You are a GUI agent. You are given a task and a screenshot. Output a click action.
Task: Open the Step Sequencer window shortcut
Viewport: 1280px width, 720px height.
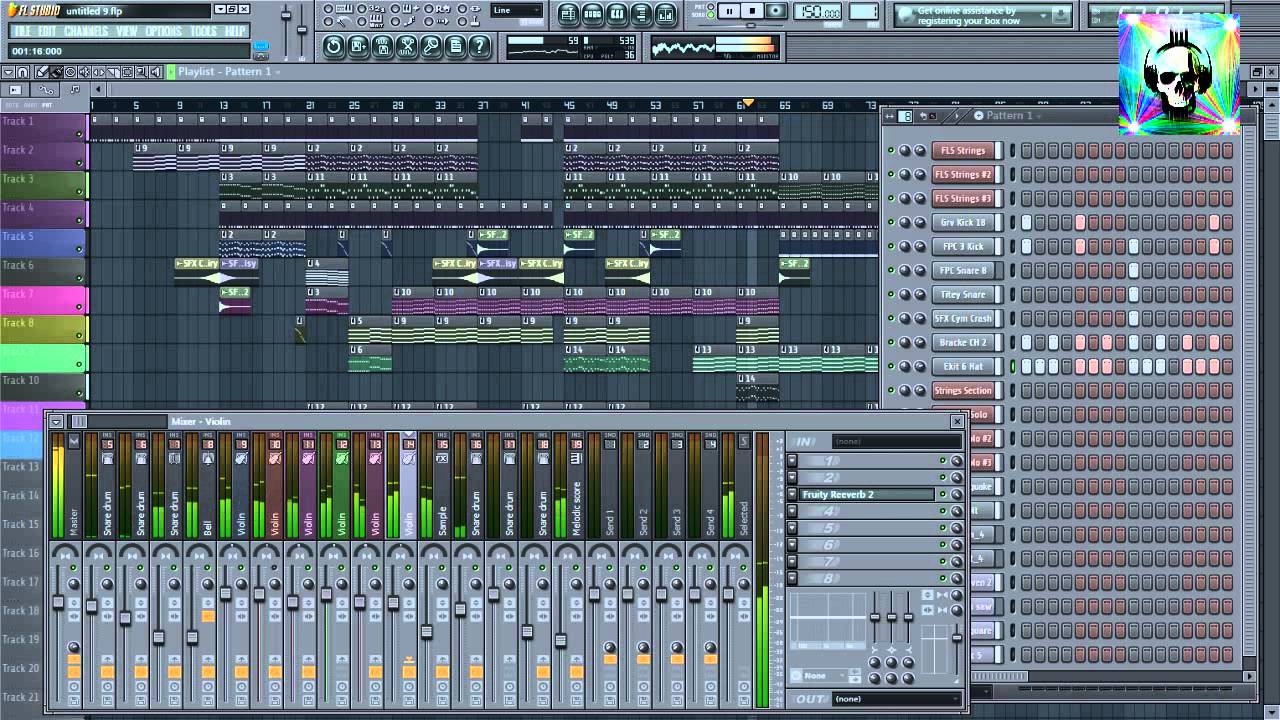tap(593, 14)
